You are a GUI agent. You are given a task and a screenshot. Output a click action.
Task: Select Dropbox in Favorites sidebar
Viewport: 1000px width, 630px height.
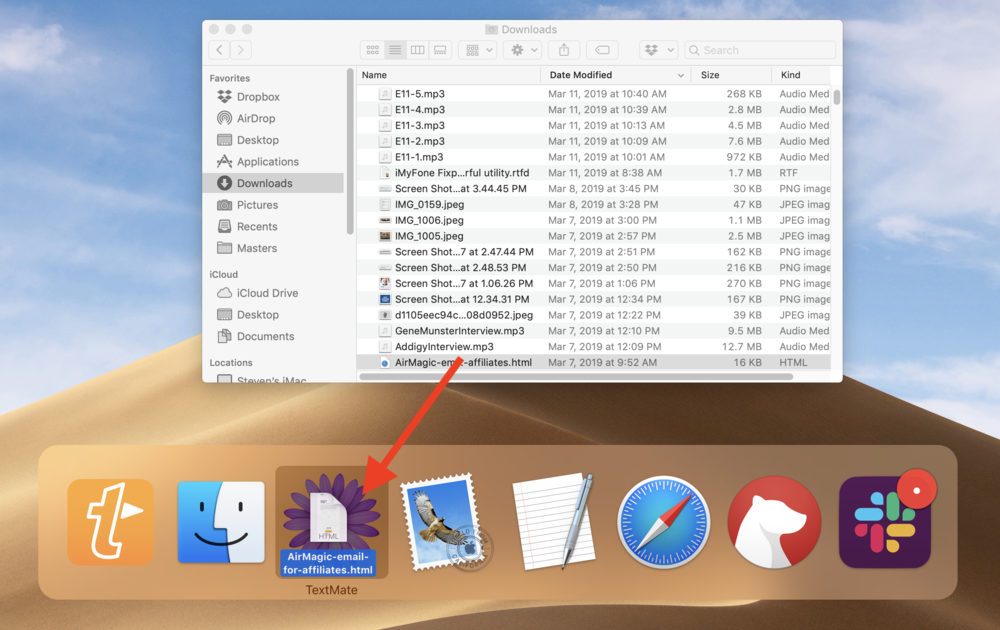pyautogui.click(x=273, y=97)
